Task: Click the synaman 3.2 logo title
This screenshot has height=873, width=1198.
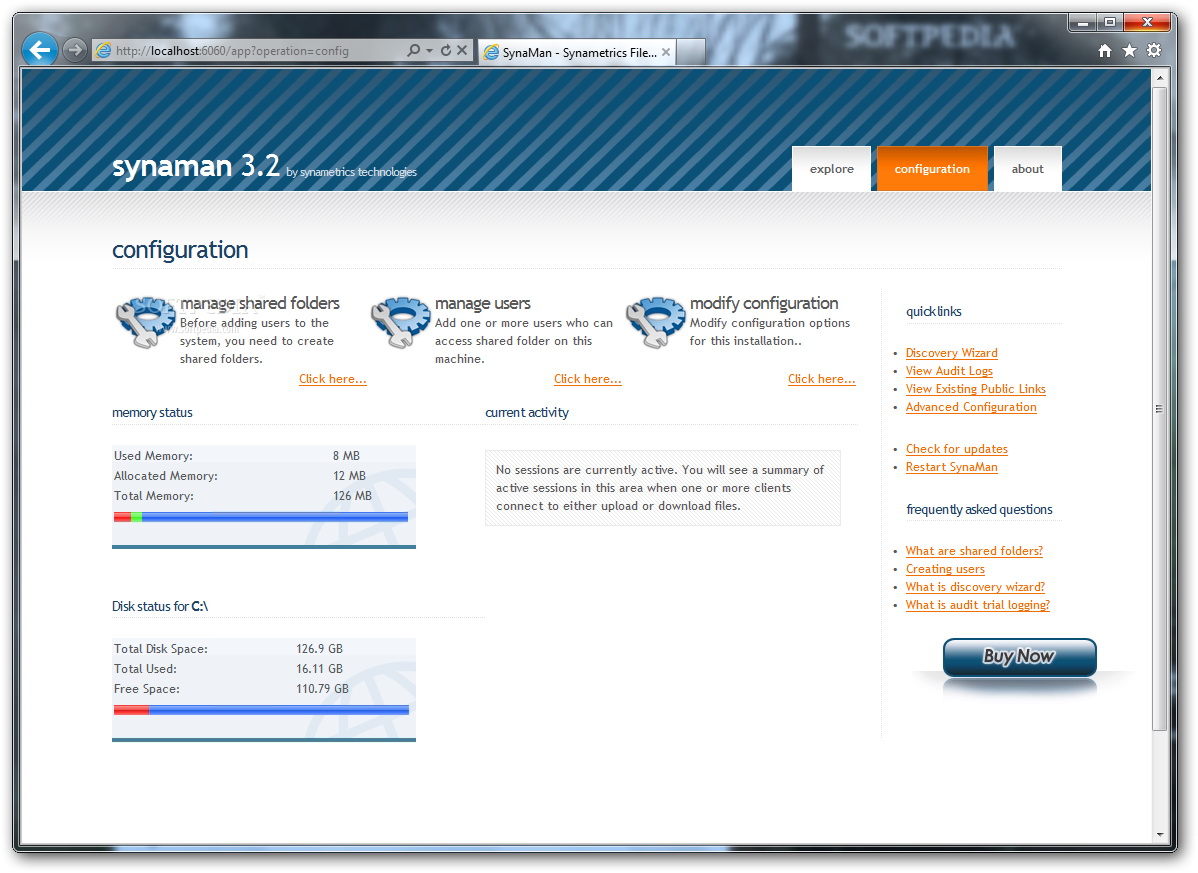Action: 196,166
